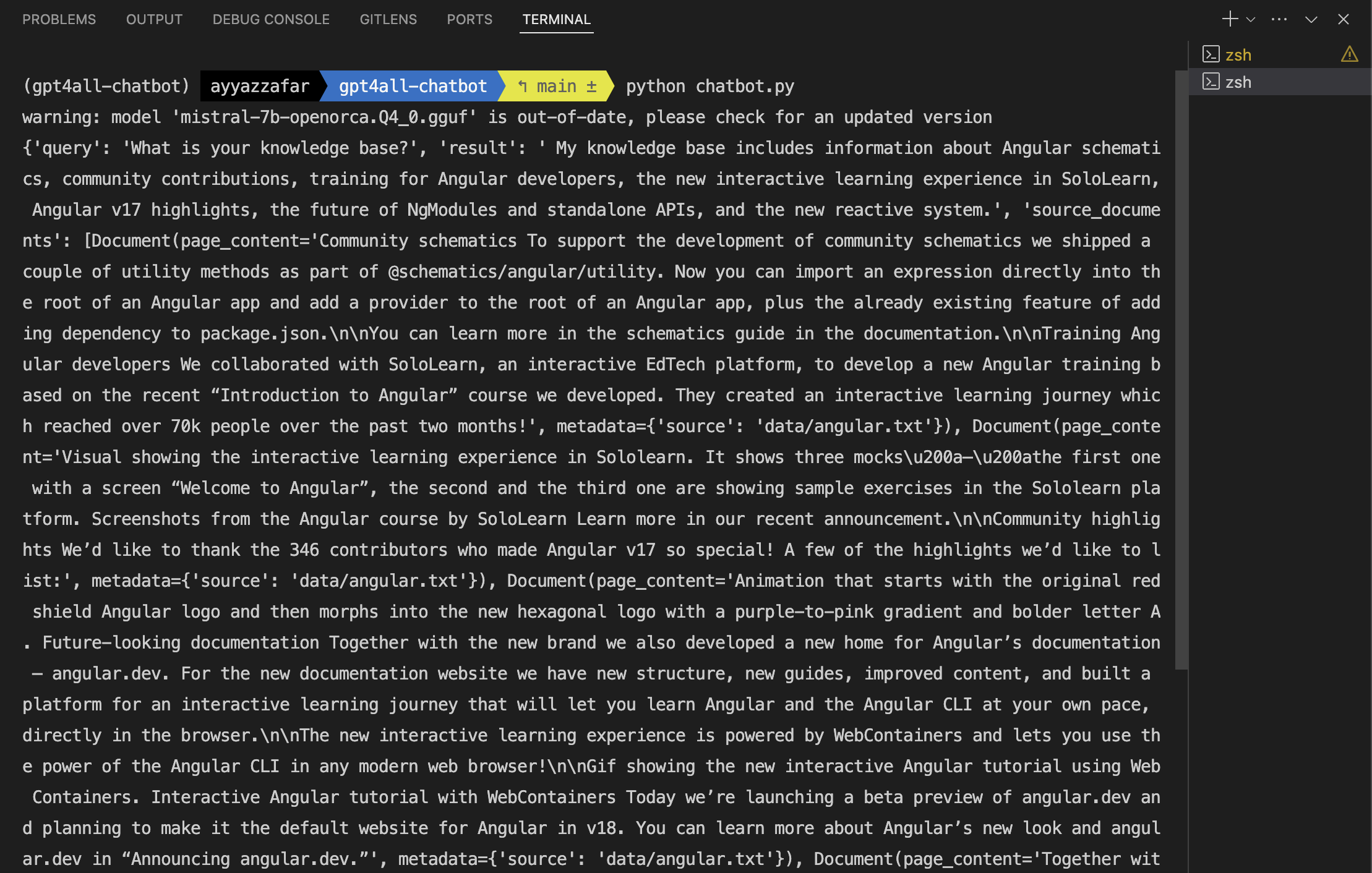This screenshot has height=873, width=1372.
Task: Switch to the Problems tab
Action: click(x=59, y=20)
